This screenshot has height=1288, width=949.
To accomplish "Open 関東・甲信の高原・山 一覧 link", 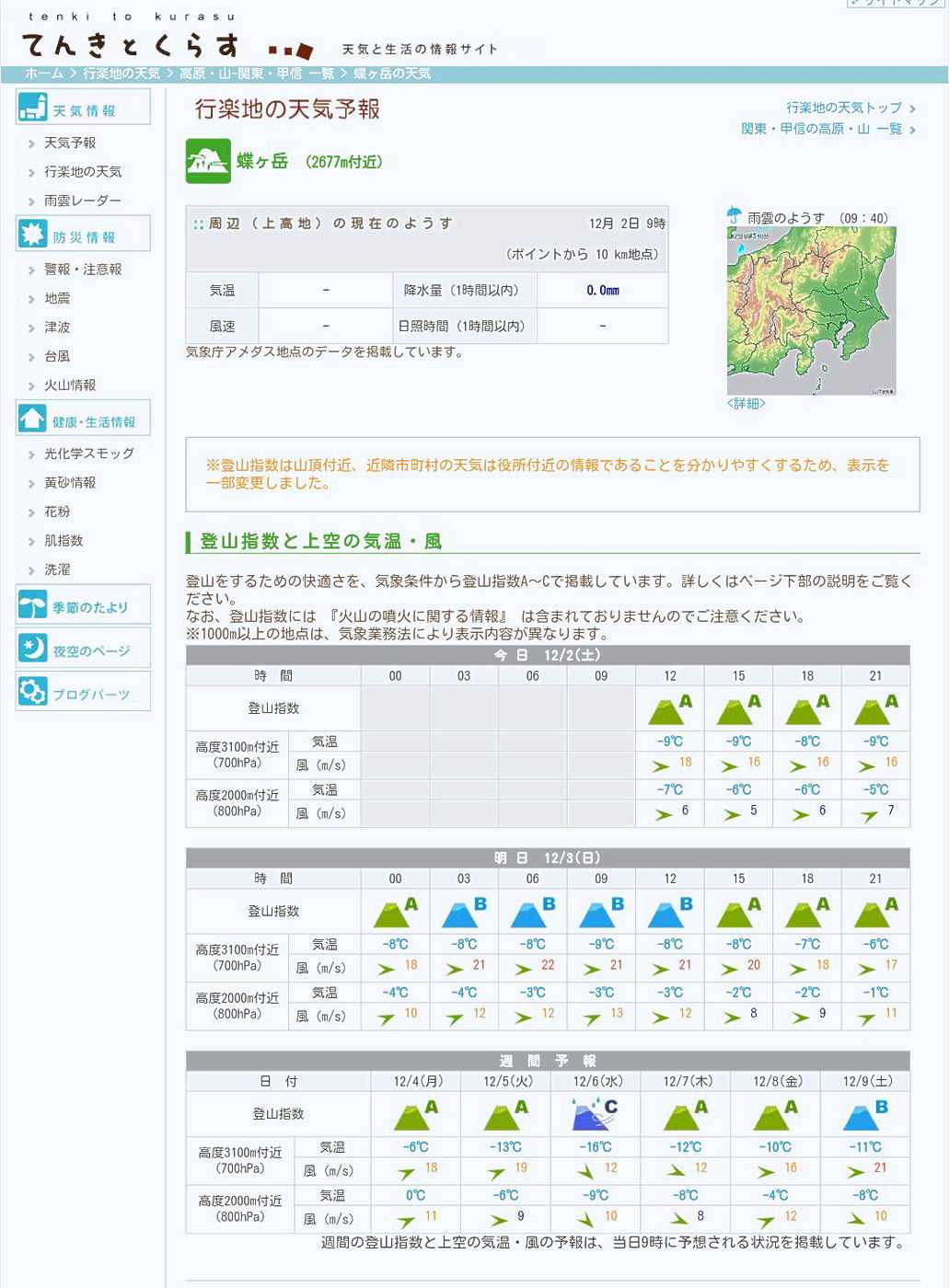I will pos(821,129).
